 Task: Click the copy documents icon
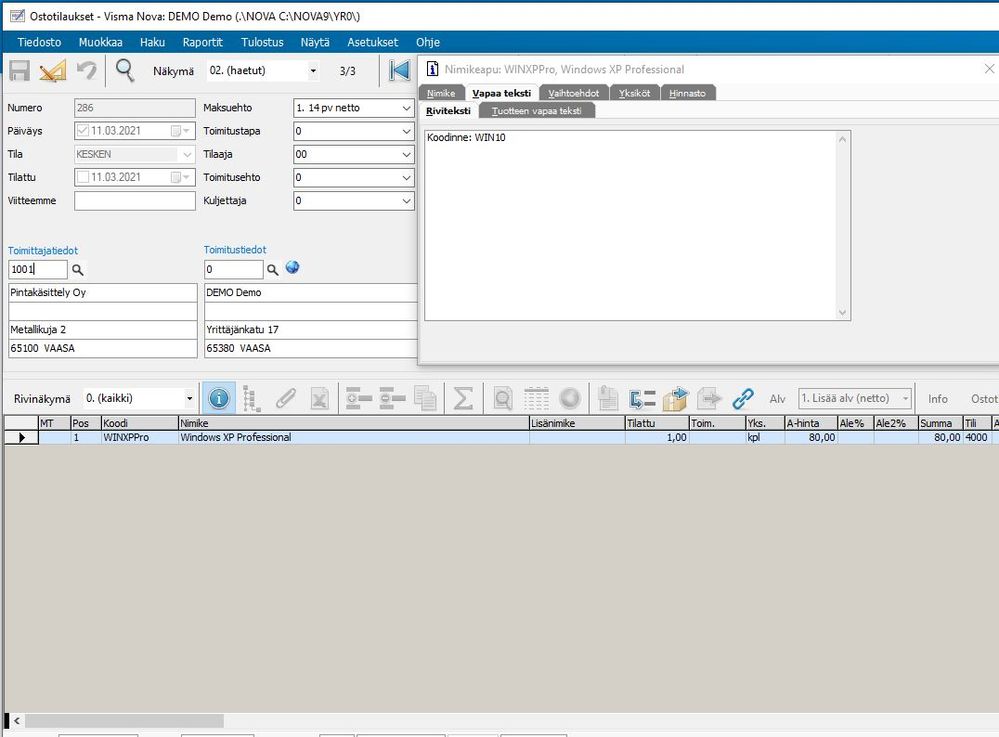[426, 399]
